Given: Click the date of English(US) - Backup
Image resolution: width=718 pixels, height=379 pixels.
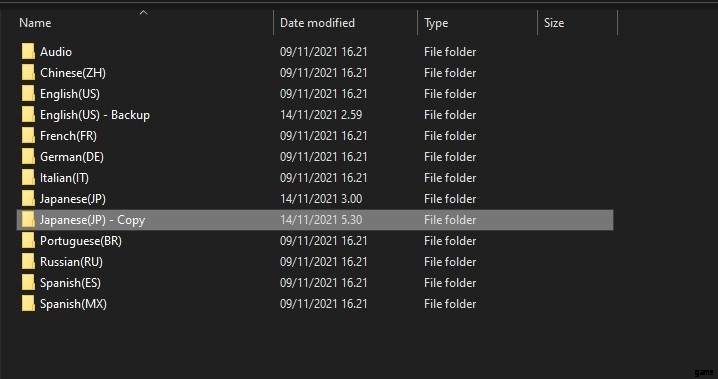Looking at the screenshot, I should coord(321,115).
